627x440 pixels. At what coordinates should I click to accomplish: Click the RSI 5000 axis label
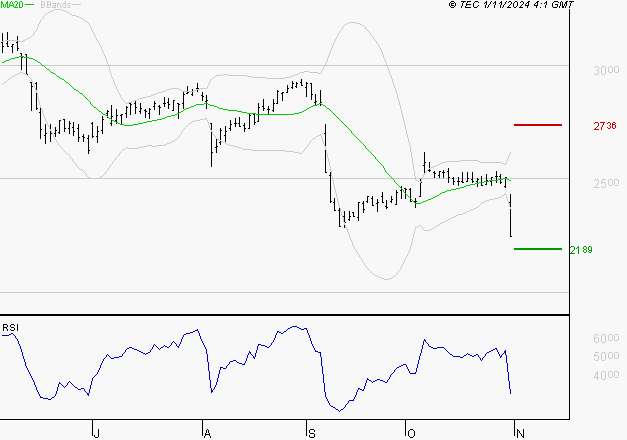[606, 356]
